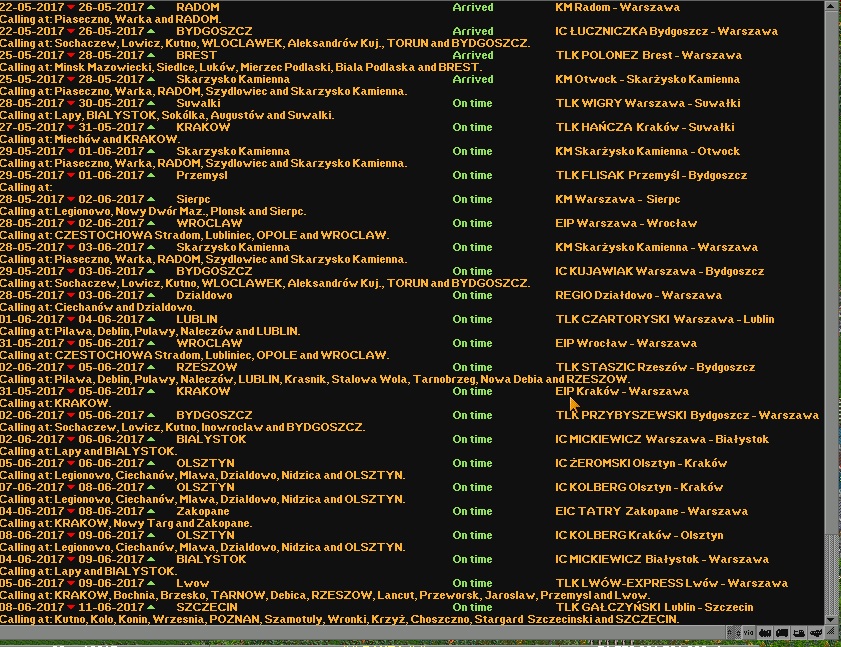Toggle the train departures filter icon
Screen dimensions: 841x647
click(764, 632)
